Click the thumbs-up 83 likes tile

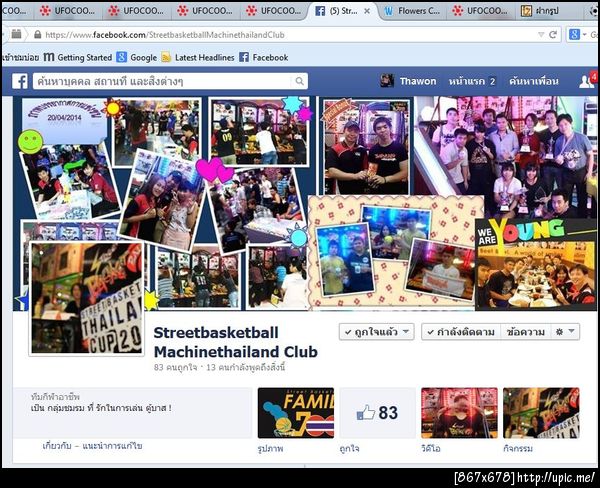[377, 413]
